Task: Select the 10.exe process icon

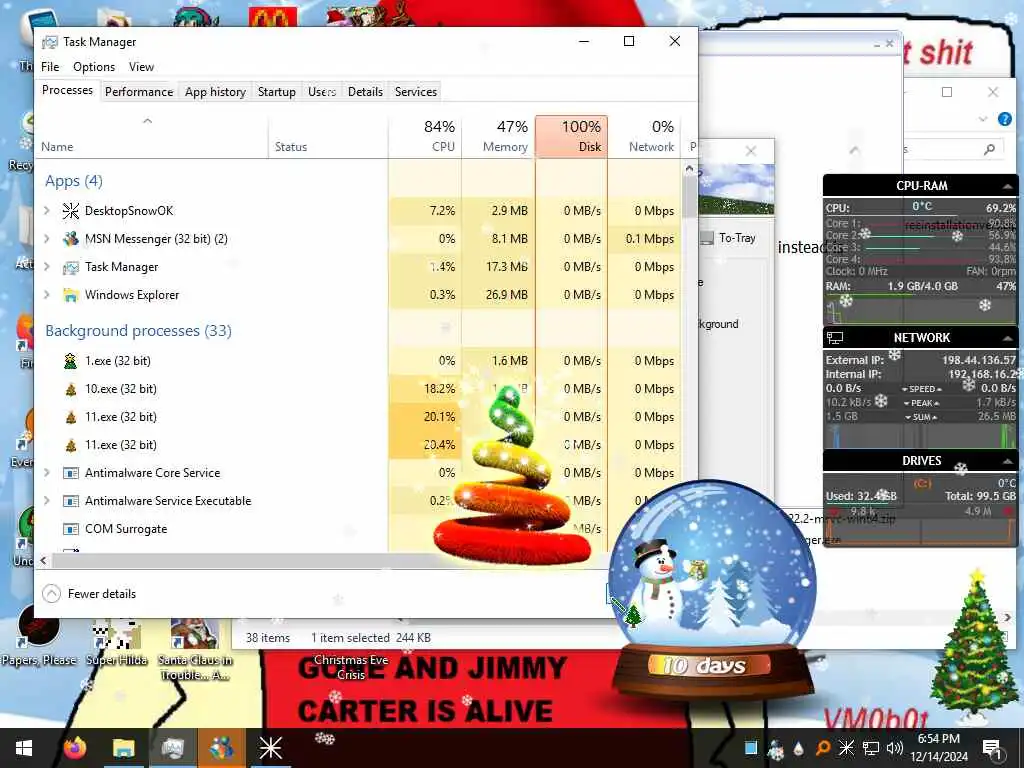Action: [71, 389]
